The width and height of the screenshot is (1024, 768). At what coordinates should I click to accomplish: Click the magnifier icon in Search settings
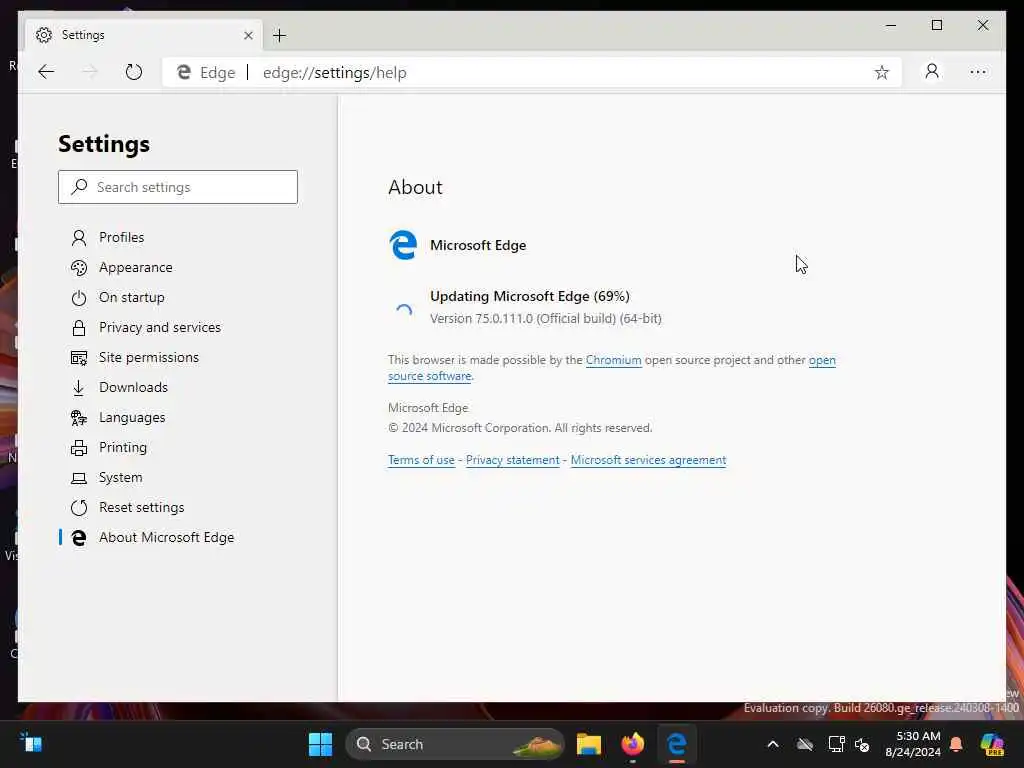(x=79, y=187)
